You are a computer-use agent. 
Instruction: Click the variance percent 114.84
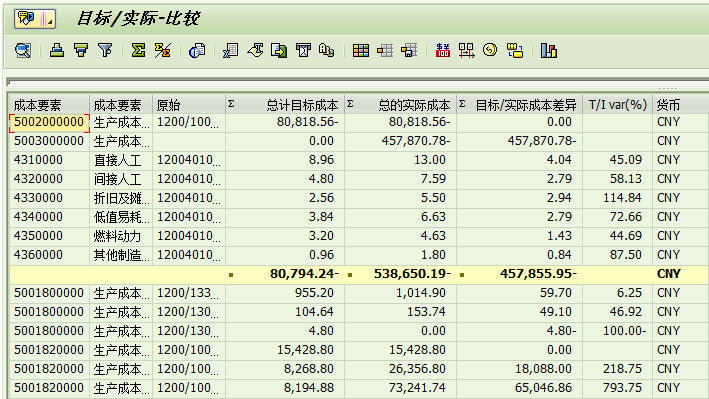(x=622, y=198)
